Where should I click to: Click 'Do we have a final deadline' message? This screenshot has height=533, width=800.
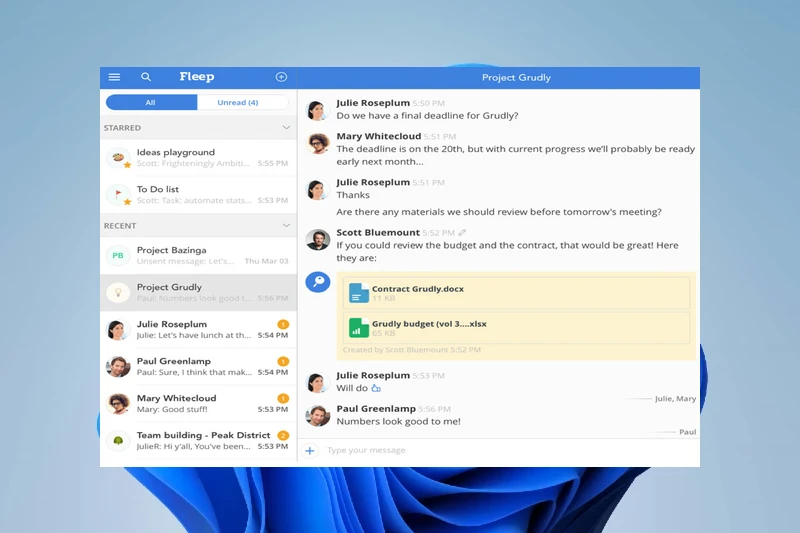tap(427, 116)
